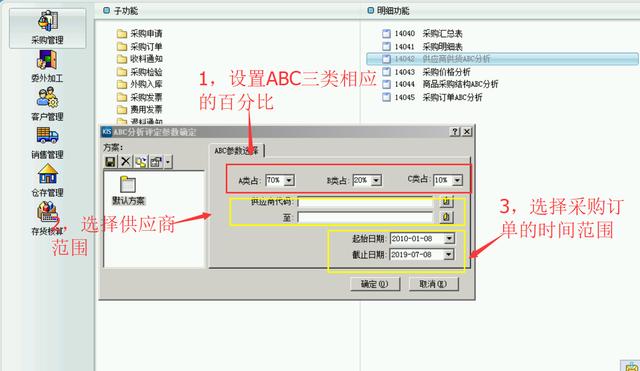Screen dimensions: 640x371
Task: Click the dialog help question mark button
Action: coord(455,131)
